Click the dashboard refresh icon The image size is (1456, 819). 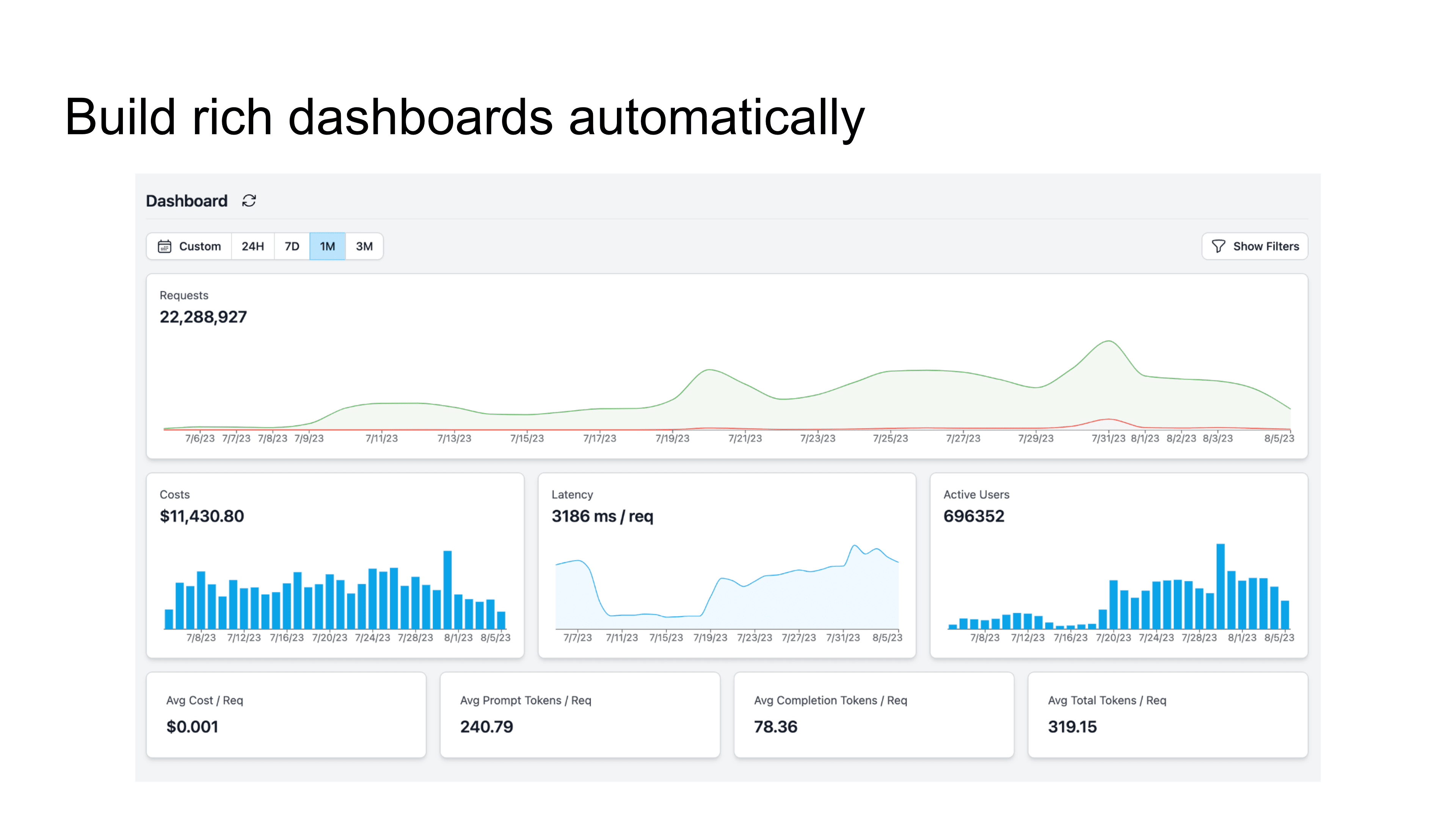coord(249,201)
